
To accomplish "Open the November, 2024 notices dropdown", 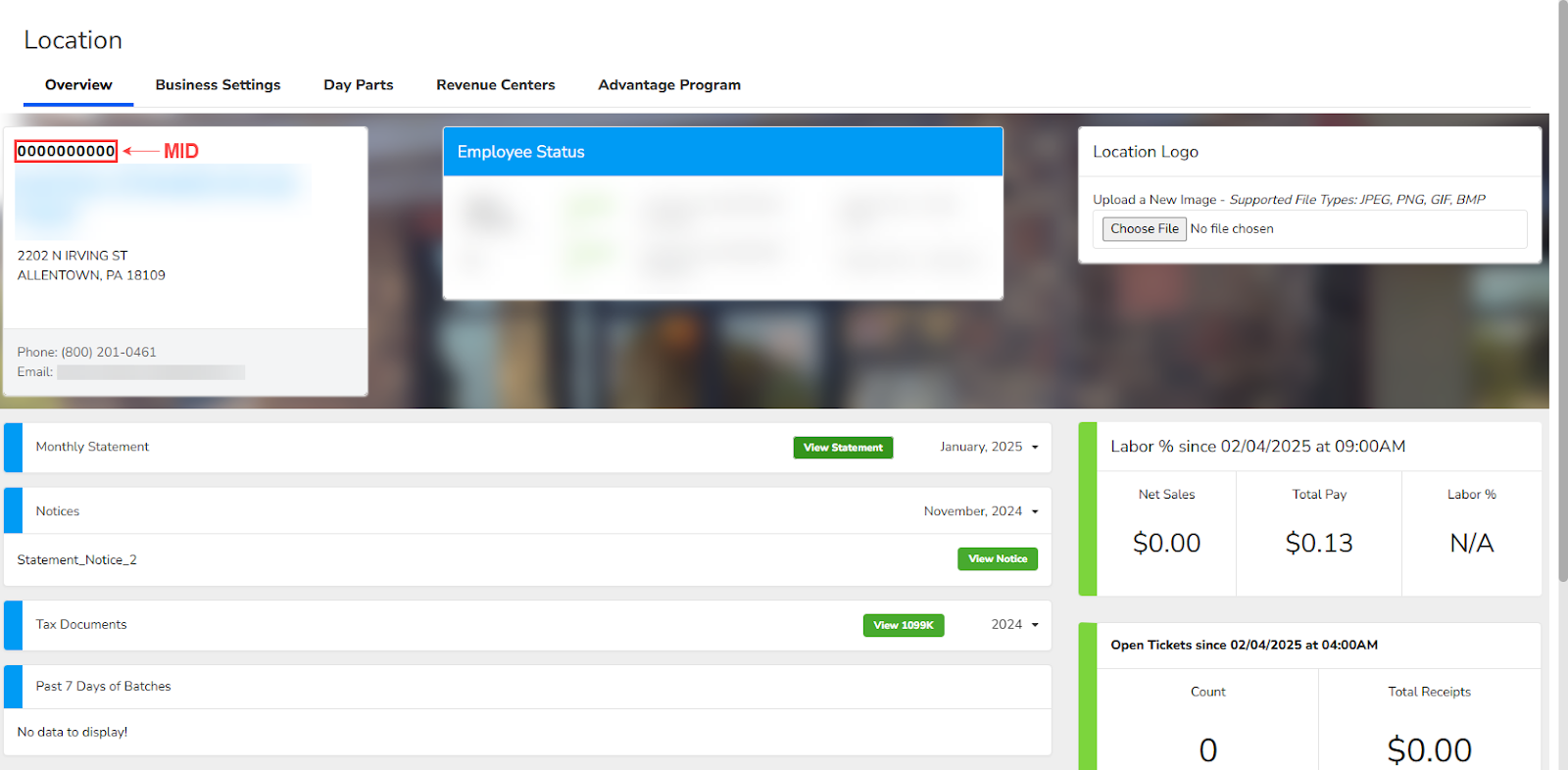I will (980, 511).
